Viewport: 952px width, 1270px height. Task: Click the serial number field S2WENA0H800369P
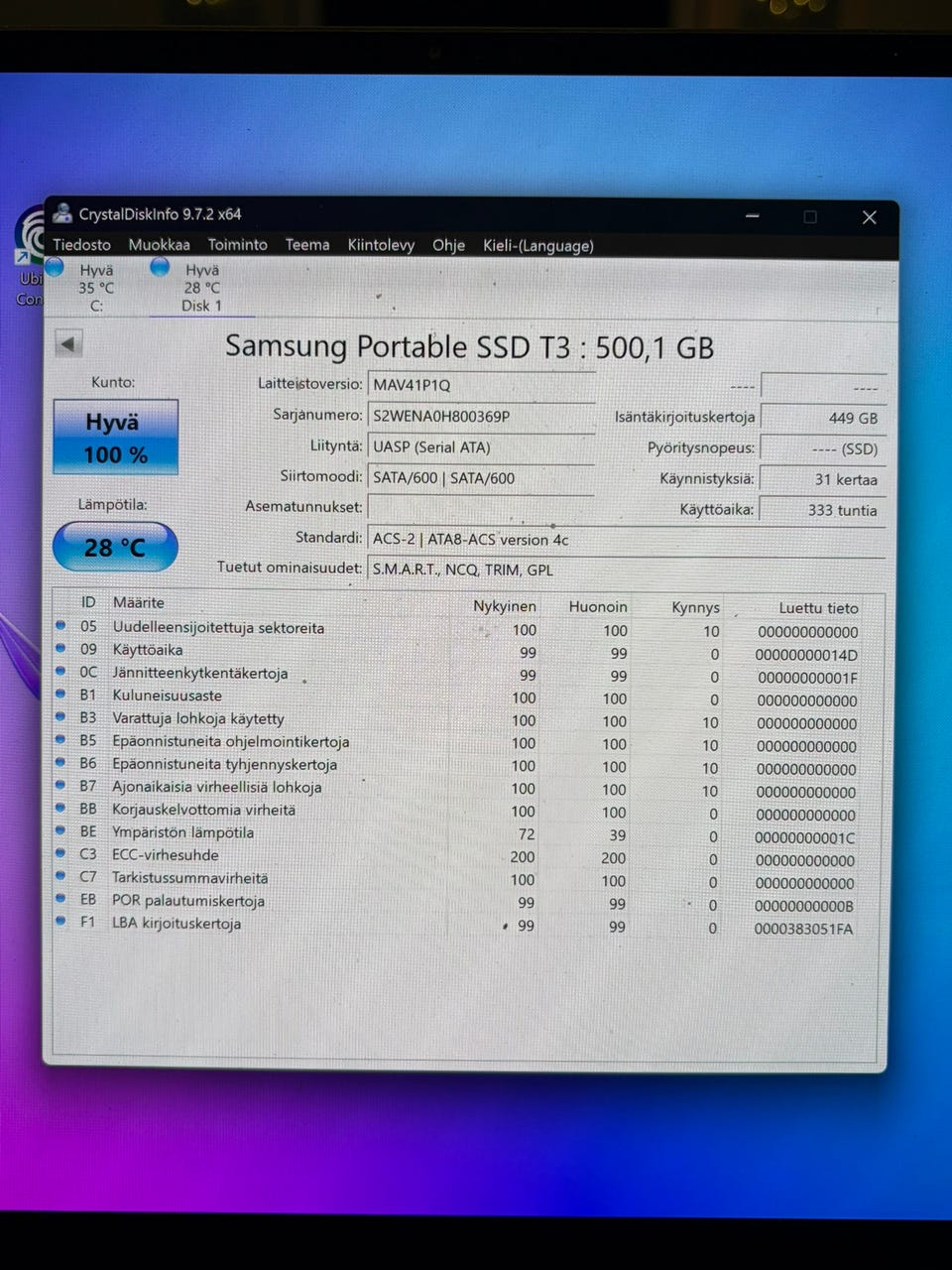point(481,416)
